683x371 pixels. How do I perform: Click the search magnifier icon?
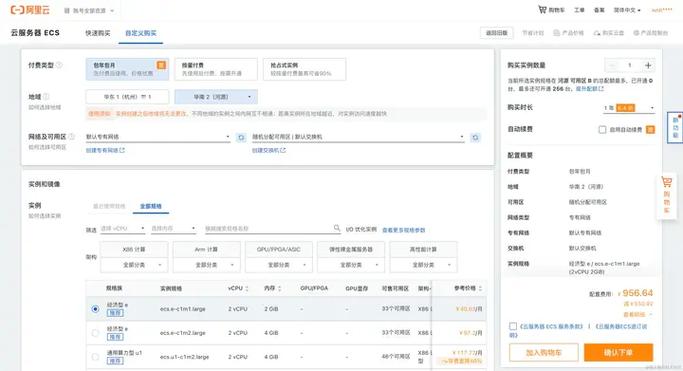(337, 228)
